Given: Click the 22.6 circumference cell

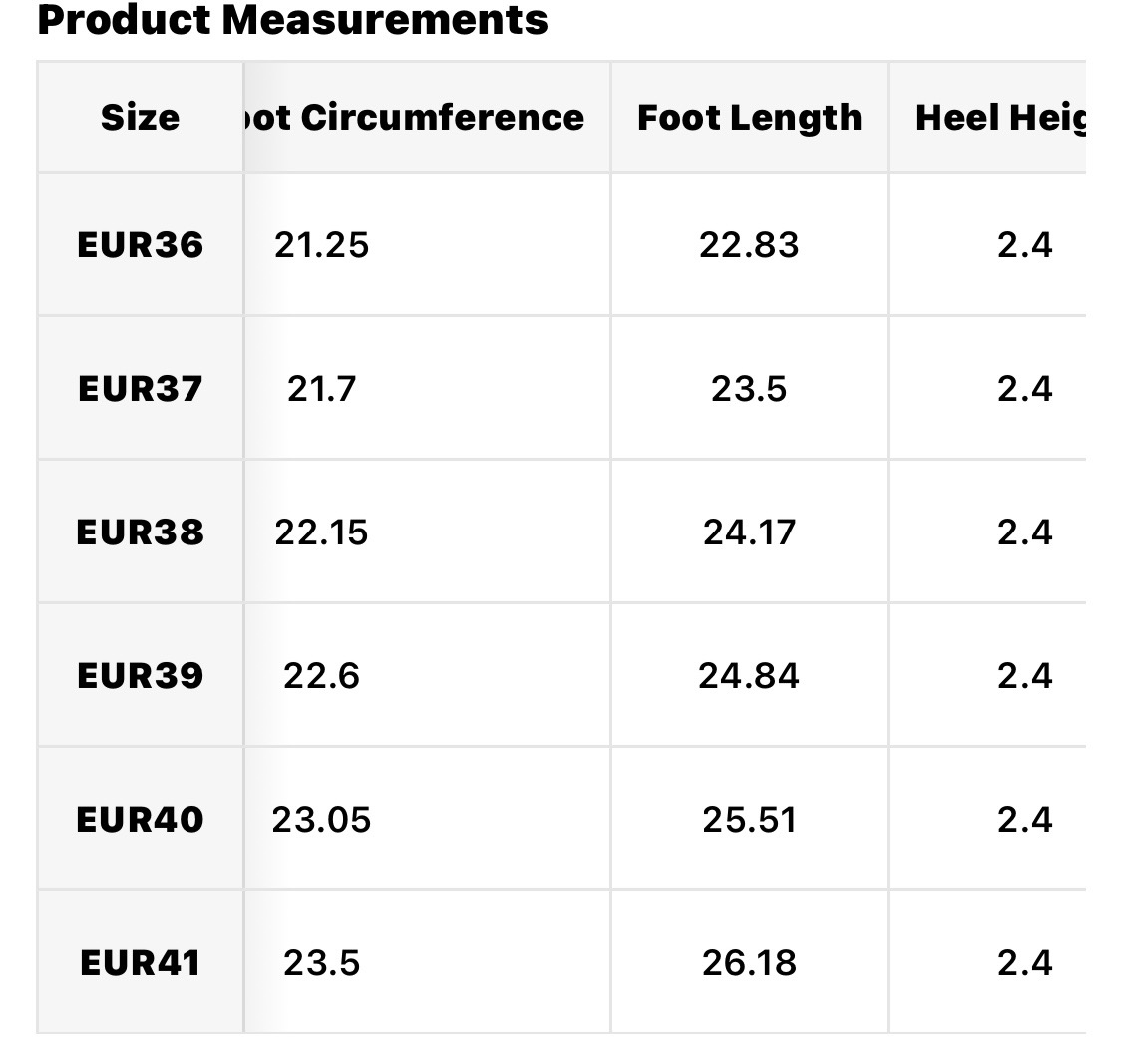Looking at the screenshot, I should (x=321, y=676).
